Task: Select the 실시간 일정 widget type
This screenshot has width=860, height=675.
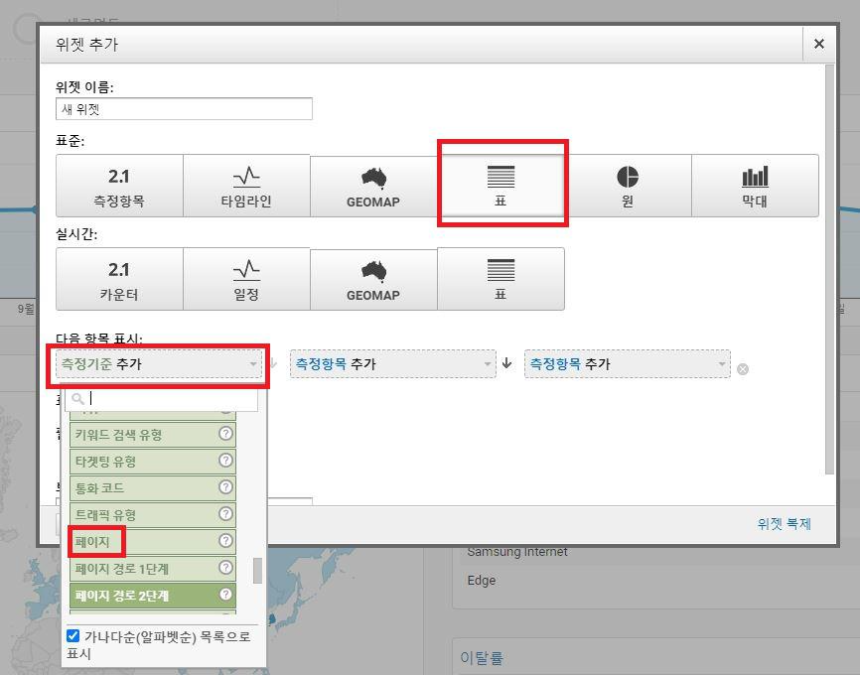Action: pos(245,278)
